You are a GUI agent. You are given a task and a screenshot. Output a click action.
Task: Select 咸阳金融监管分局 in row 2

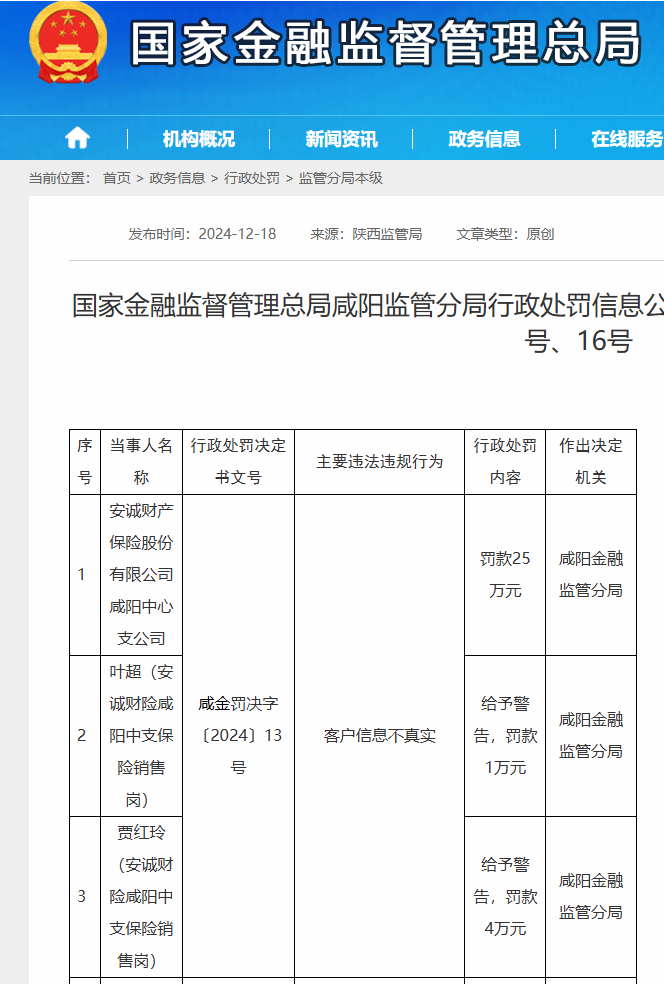591,735
